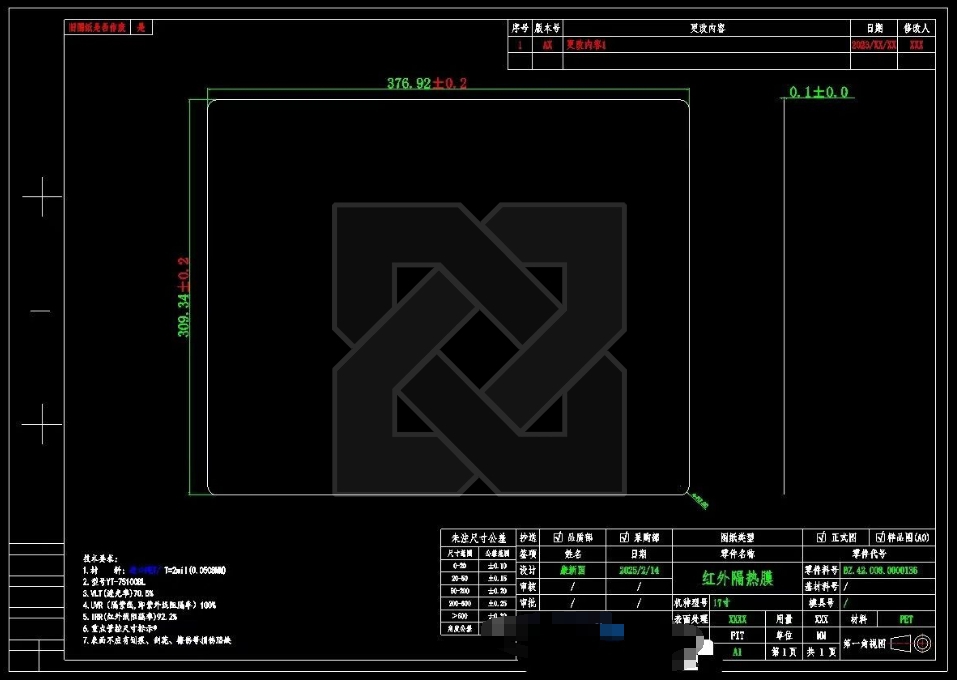Click the 第一角视图 label

coord(864,643)
